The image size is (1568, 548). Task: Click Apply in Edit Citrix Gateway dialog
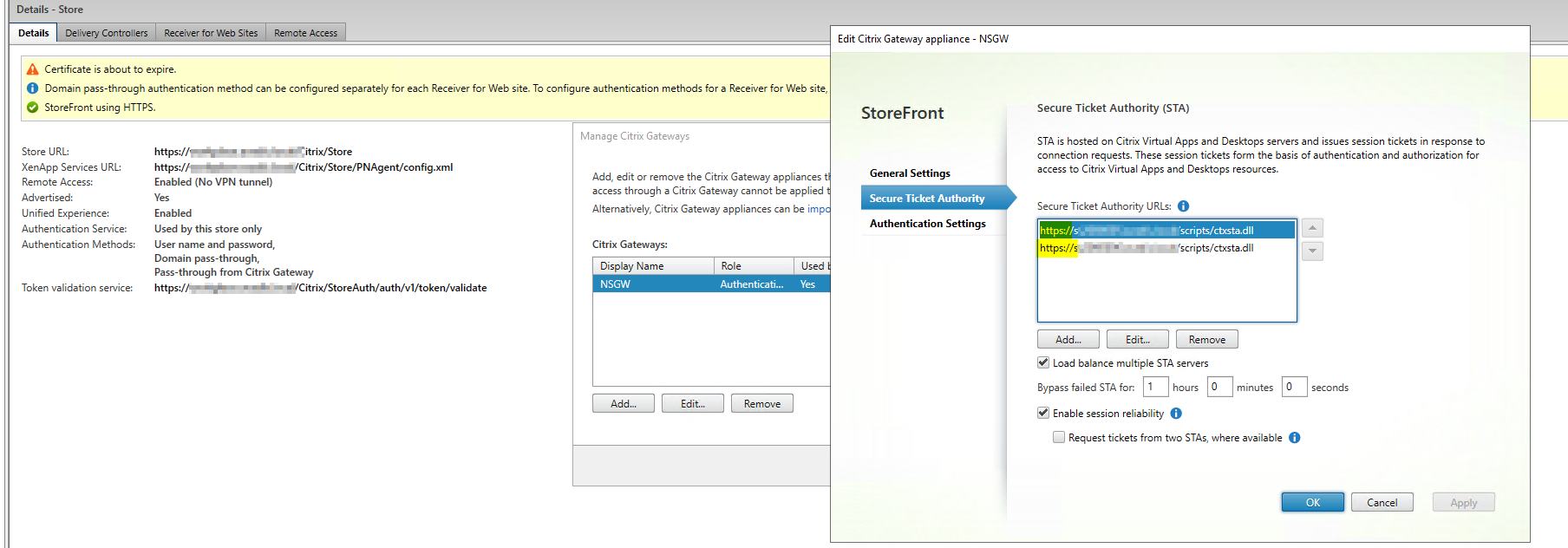click(x=1464, y=503)
